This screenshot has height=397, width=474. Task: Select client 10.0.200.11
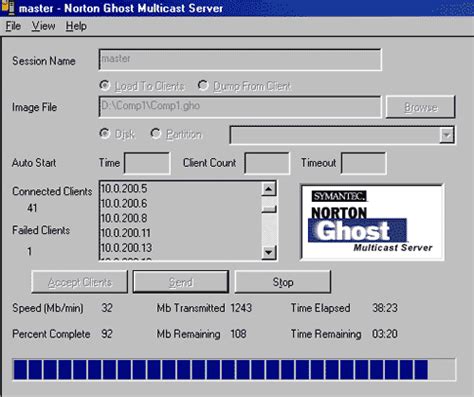180,233
